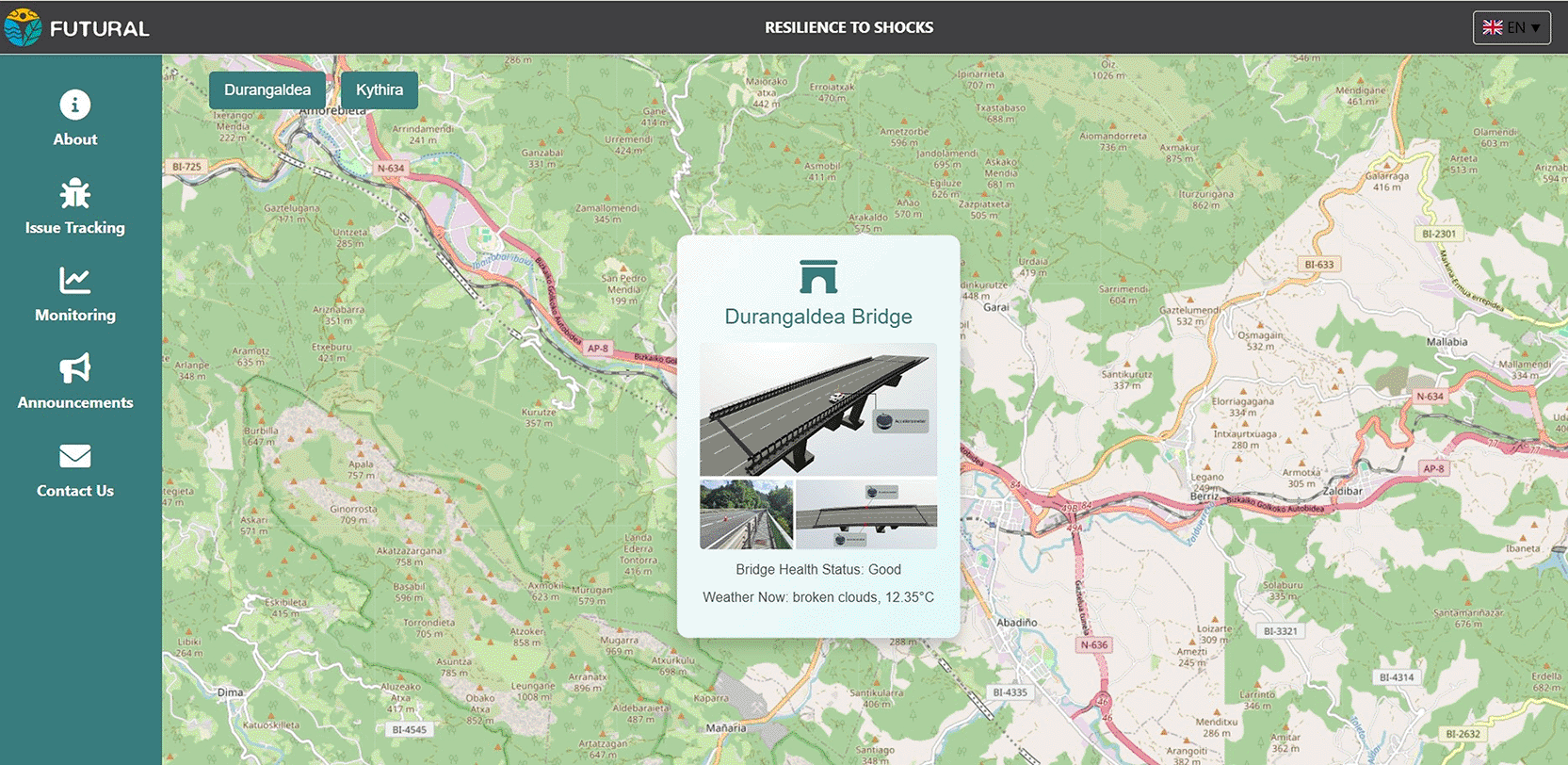Open Announcements megaphone icon
Image resolution: width=1568 pixels, height=765 pixels.
click(75, 367)
